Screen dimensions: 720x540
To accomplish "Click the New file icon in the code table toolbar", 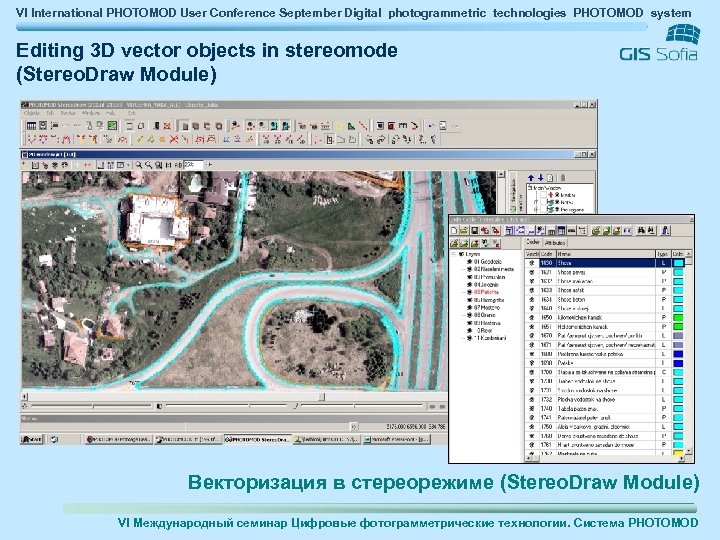I will tap(454, 231).
